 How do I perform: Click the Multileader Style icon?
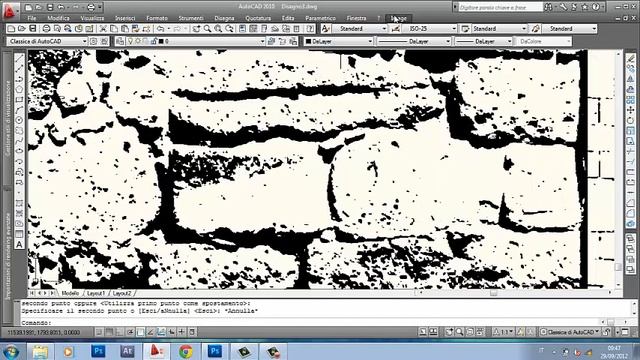(x=536, y=29)
